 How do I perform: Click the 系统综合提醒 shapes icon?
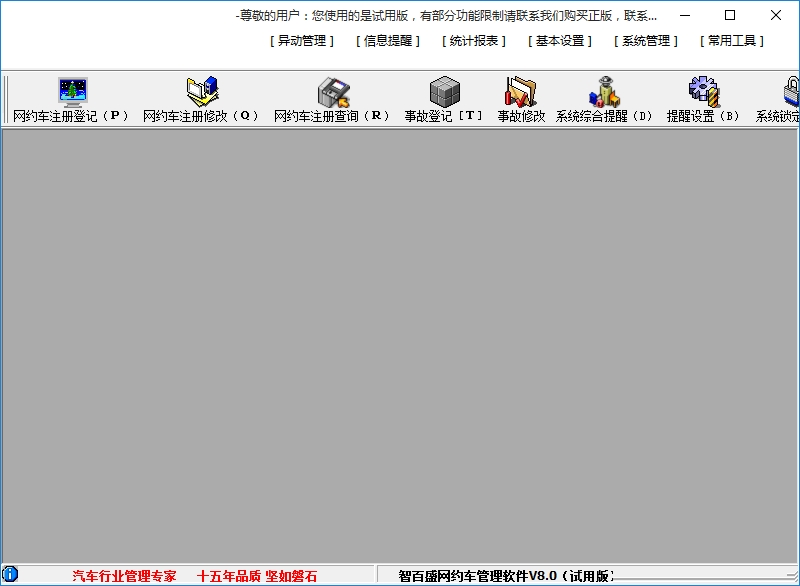(x=604, y=92)
